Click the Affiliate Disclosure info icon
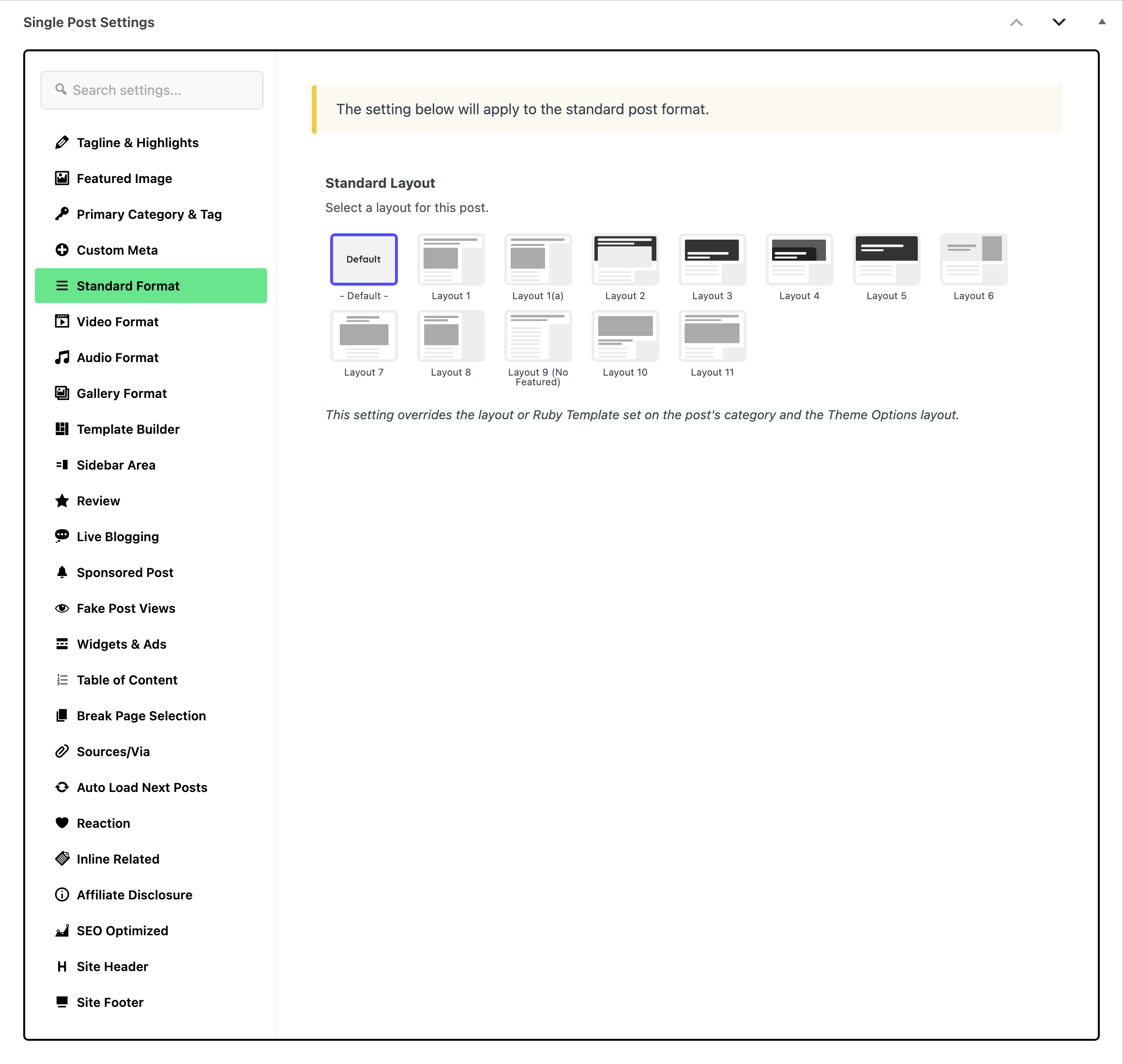Viewport: 1123px width, 1064px height. coord(62,895)
